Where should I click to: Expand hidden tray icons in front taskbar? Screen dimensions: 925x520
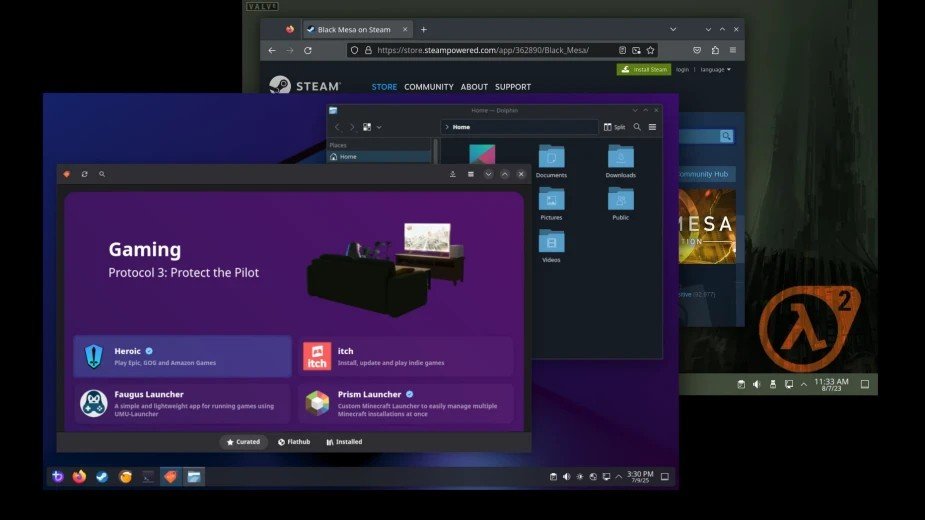tap(619, 476)
